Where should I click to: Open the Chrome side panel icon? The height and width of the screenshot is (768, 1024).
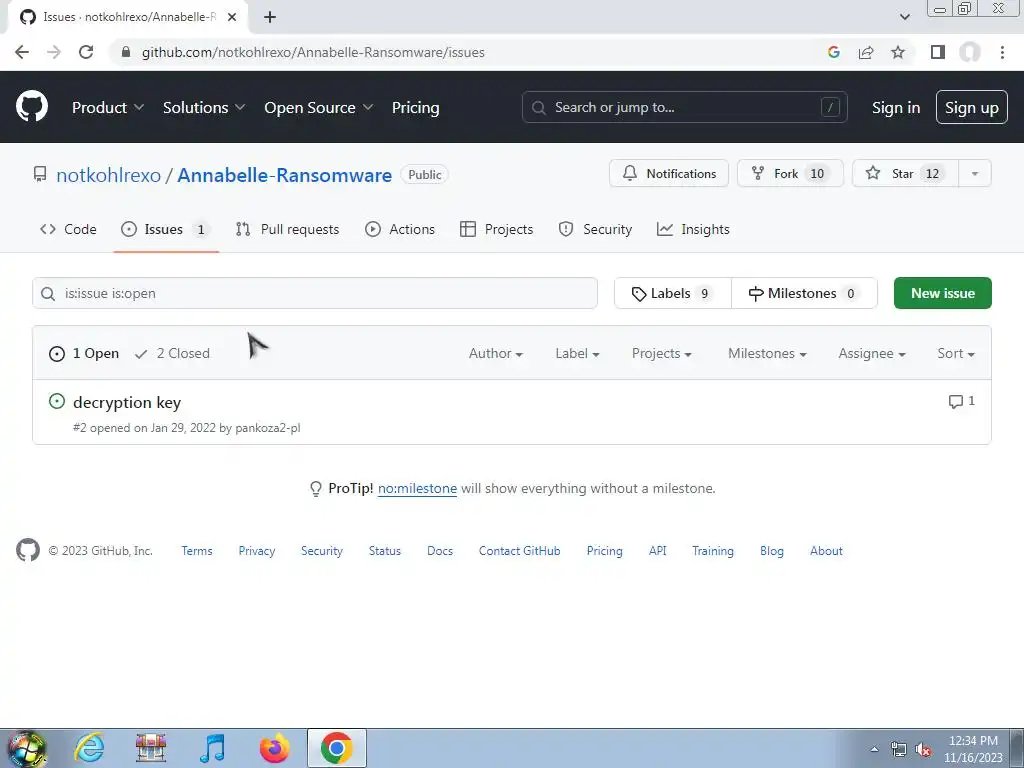pos(938,52)
